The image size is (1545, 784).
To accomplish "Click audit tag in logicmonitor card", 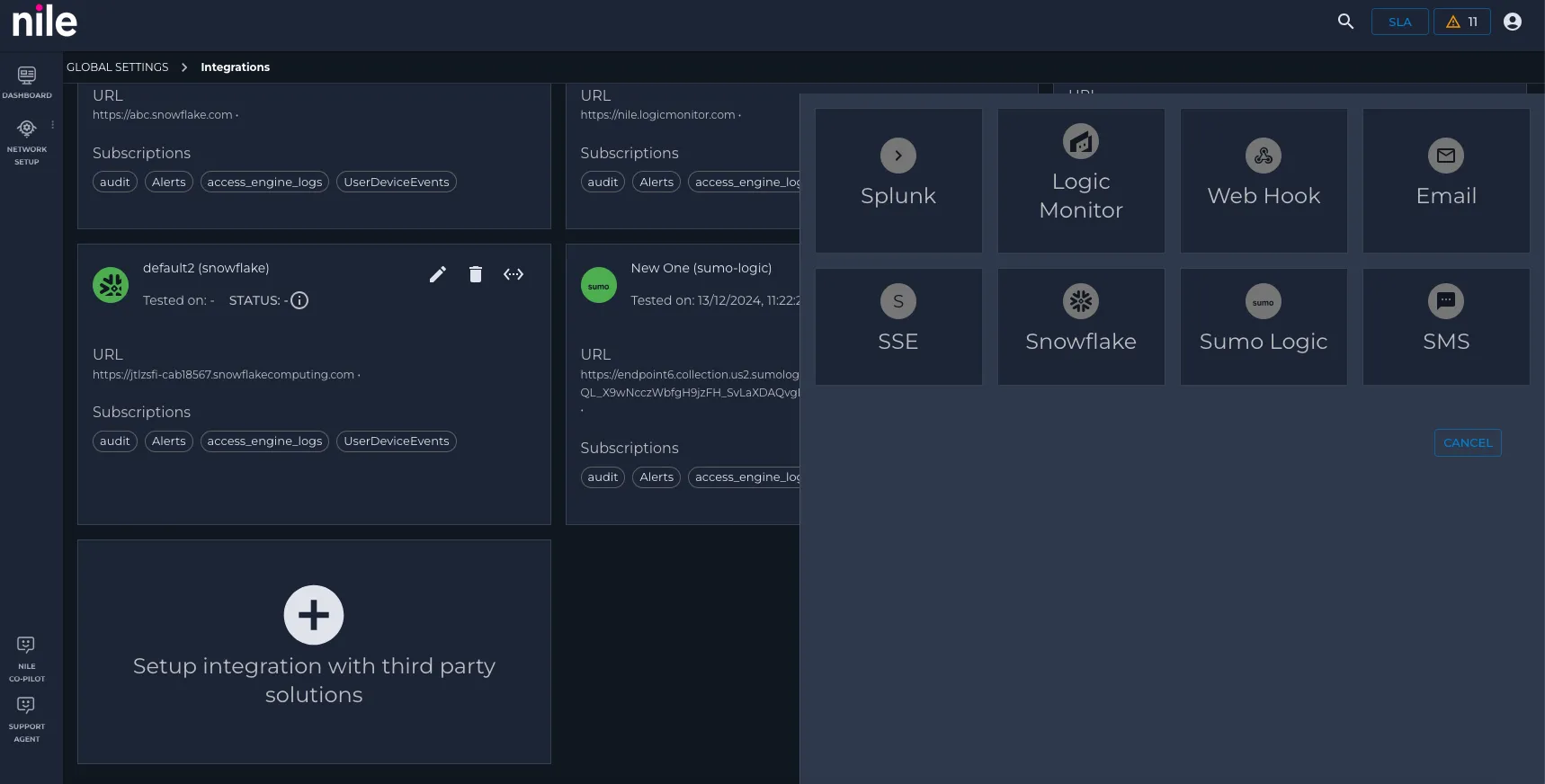I will (x=603, y=183).
